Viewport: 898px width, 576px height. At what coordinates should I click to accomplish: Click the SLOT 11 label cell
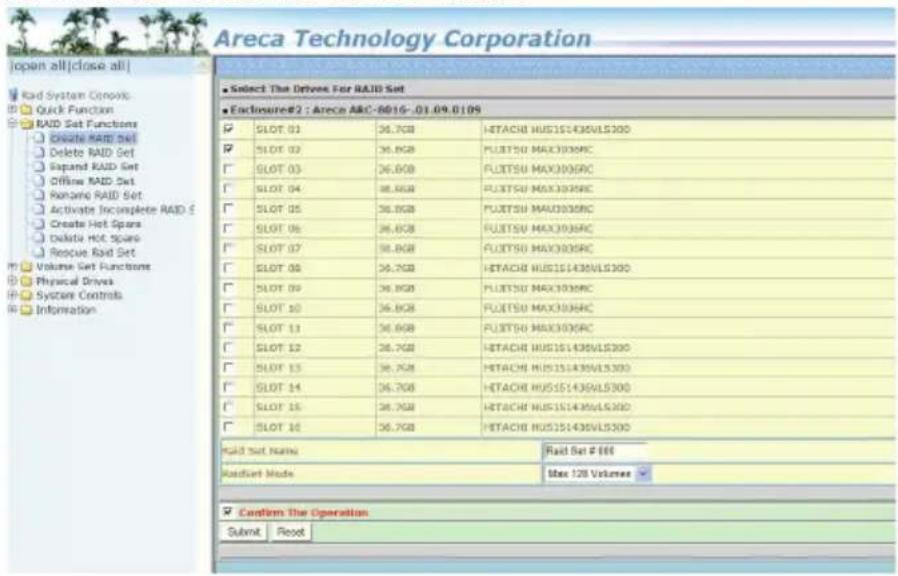tap(314, 328)
